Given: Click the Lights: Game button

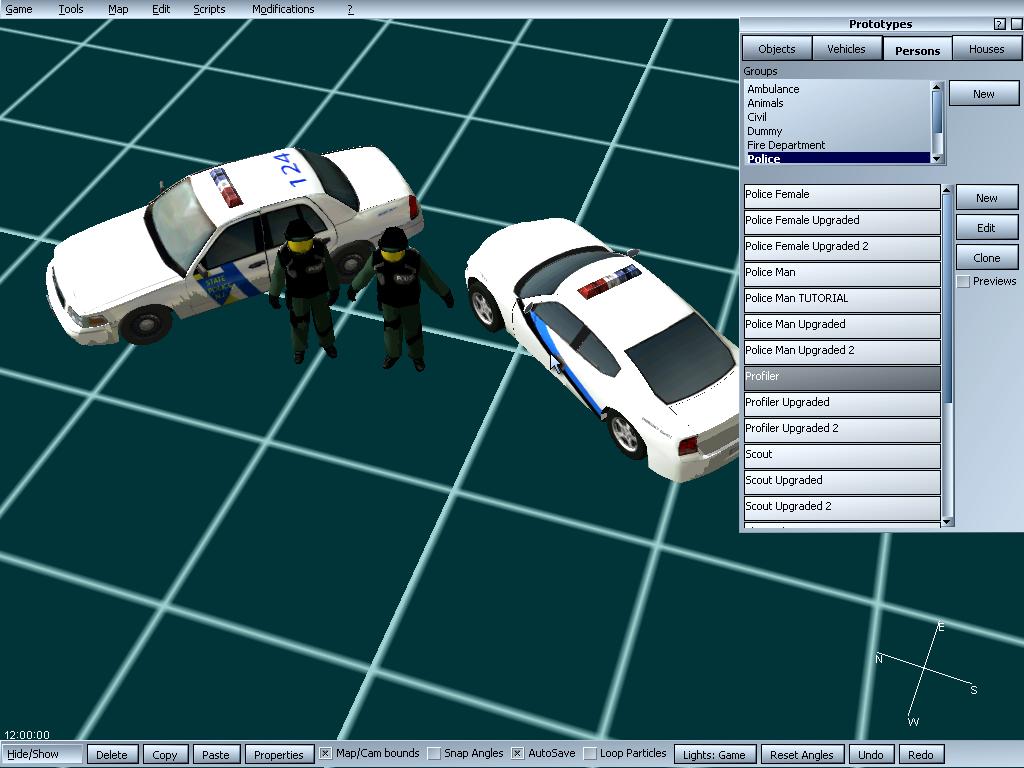Looking at the screenshot, I should coord(714,755).
